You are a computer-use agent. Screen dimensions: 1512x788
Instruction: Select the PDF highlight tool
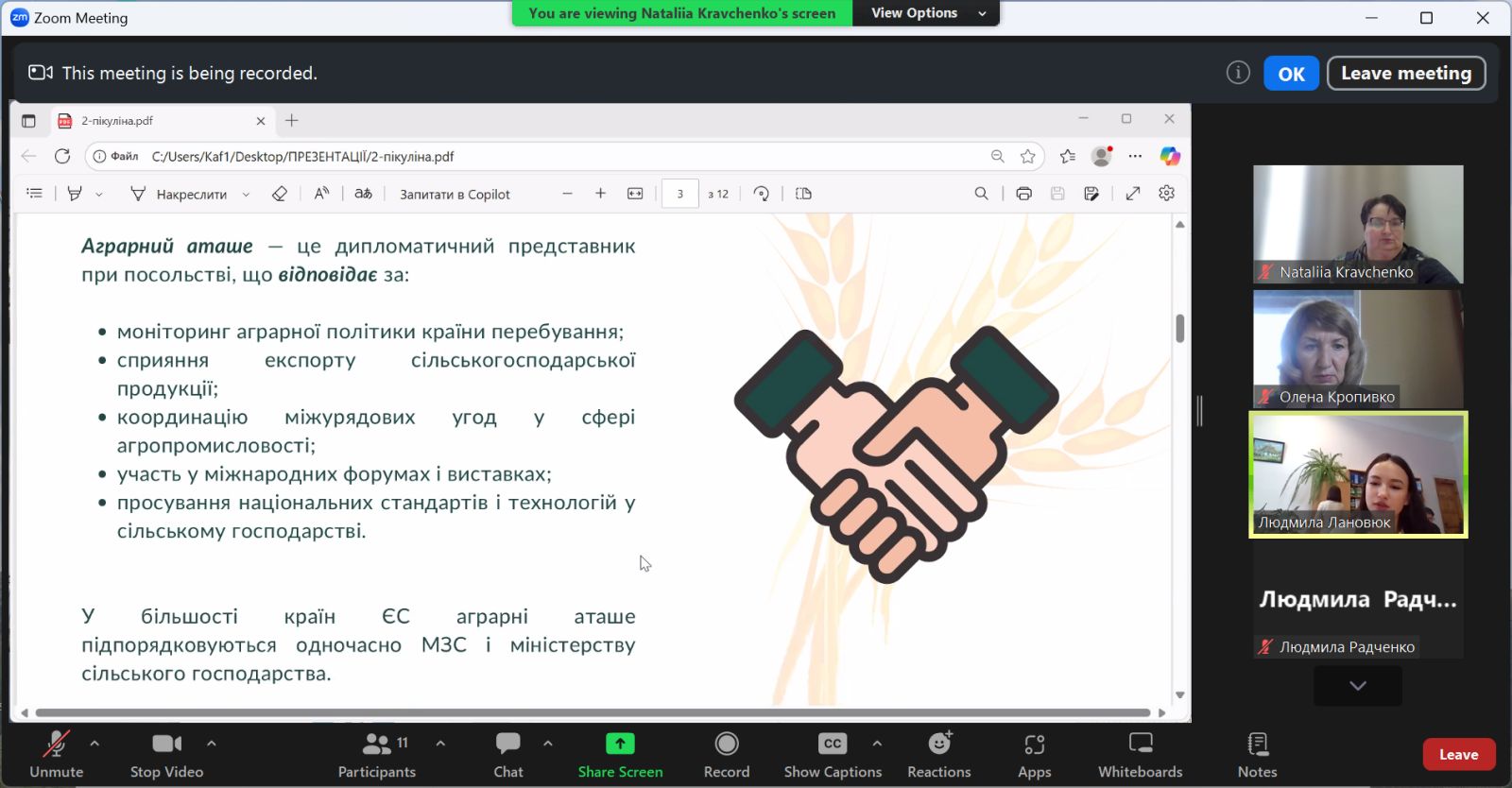click(75, 194)
